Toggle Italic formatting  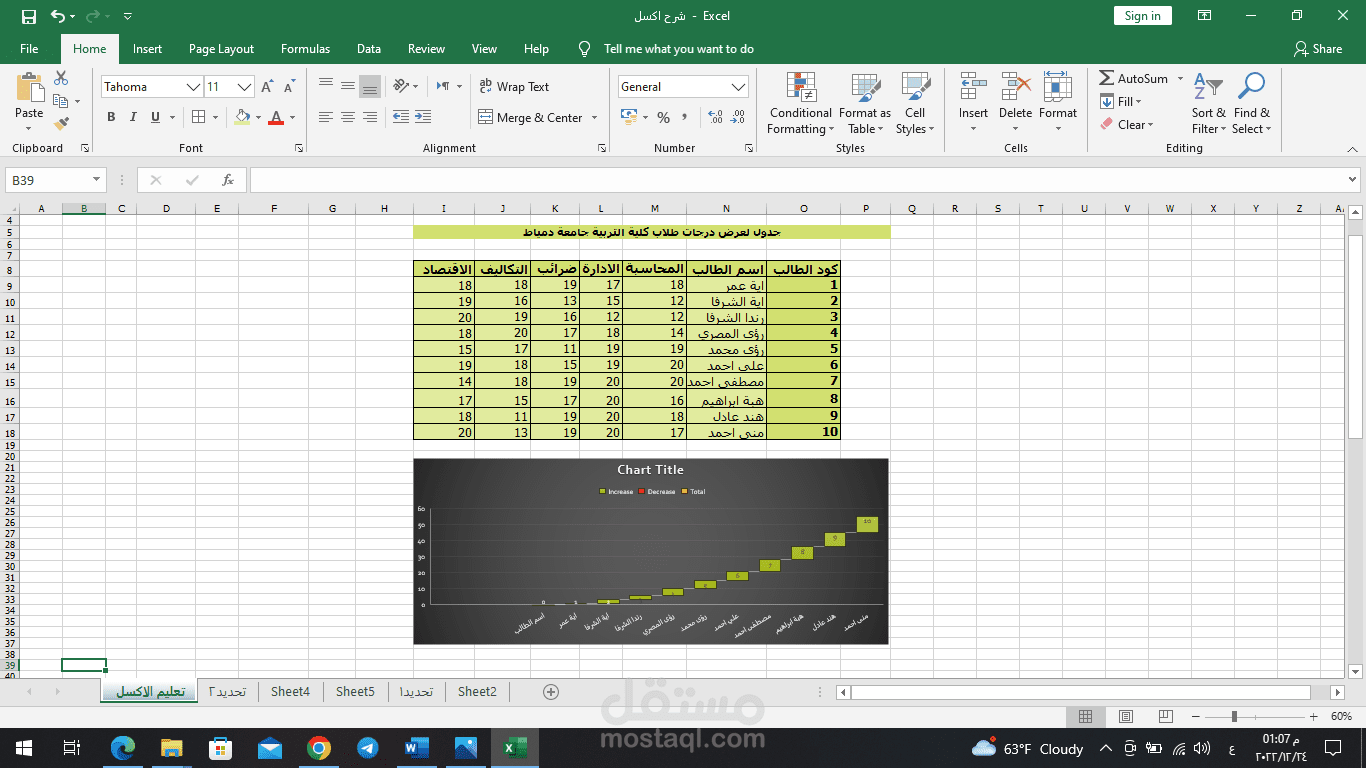click(133, 117)
